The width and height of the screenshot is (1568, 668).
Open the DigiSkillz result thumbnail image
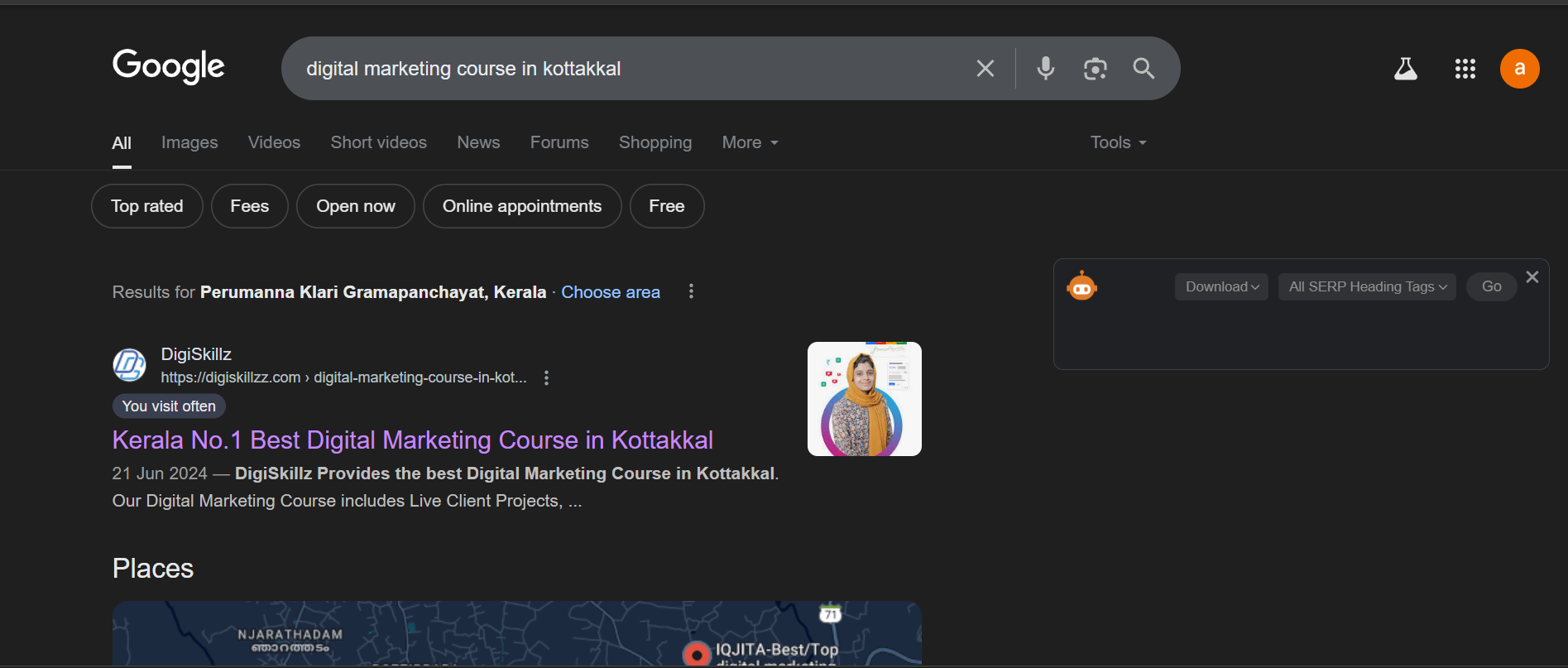tap(865, 399)
